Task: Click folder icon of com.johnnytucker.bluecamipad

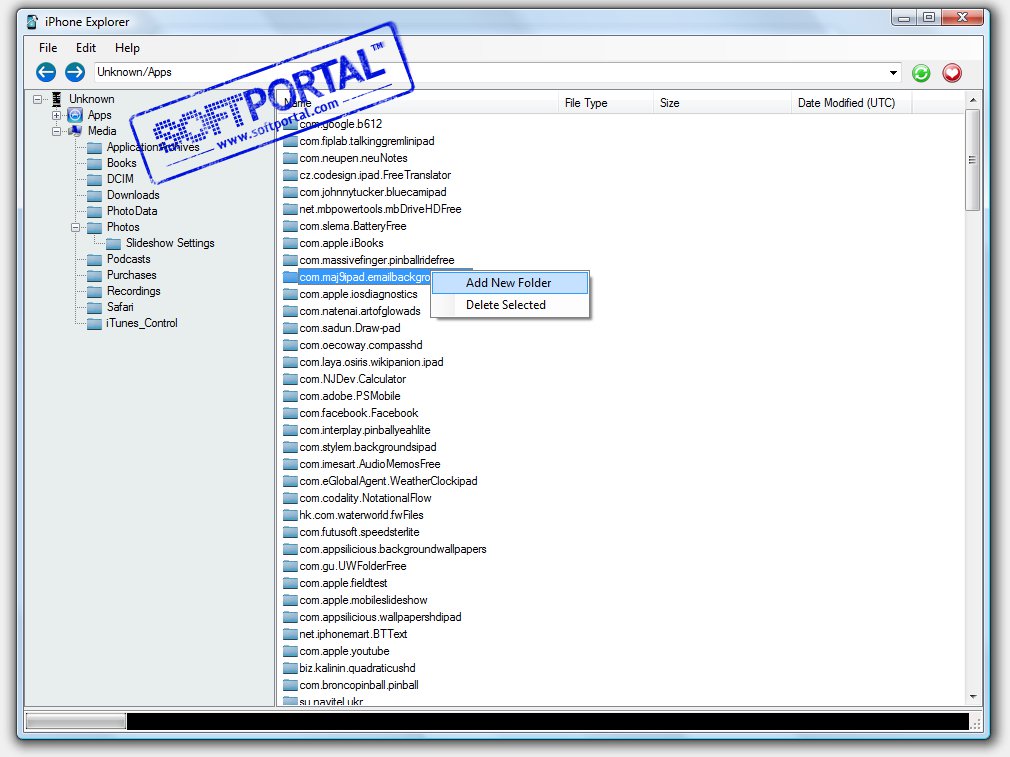Action: [x=290, y=193]
